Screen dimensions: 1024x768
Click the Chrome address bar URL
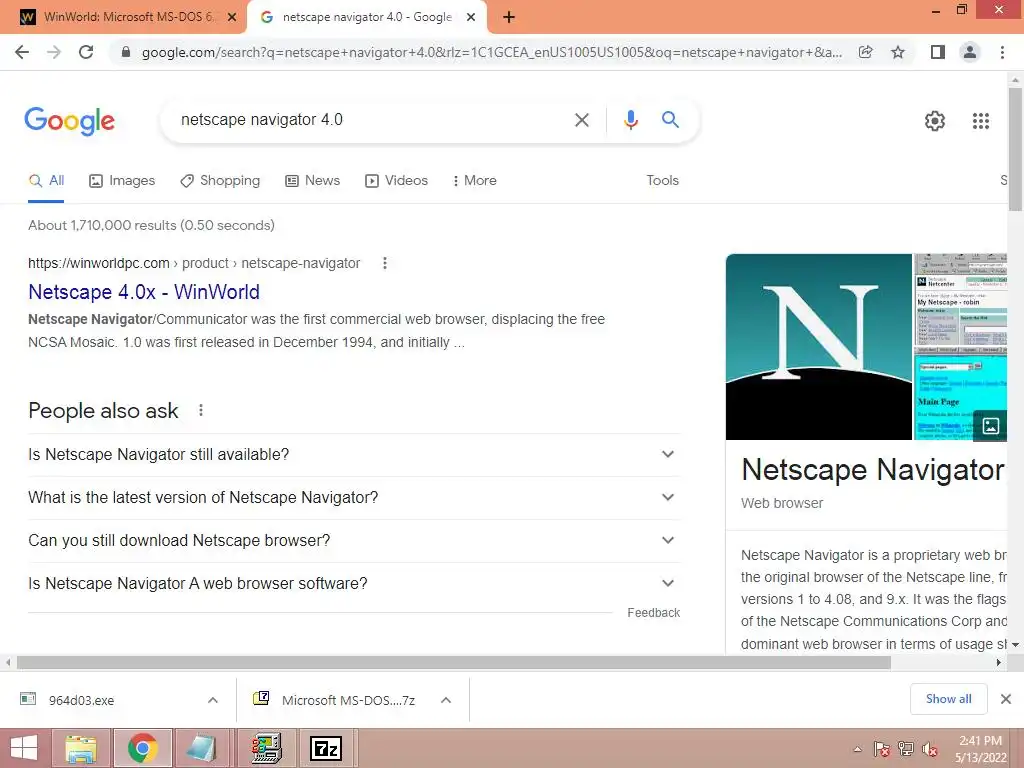coord(491,52)
